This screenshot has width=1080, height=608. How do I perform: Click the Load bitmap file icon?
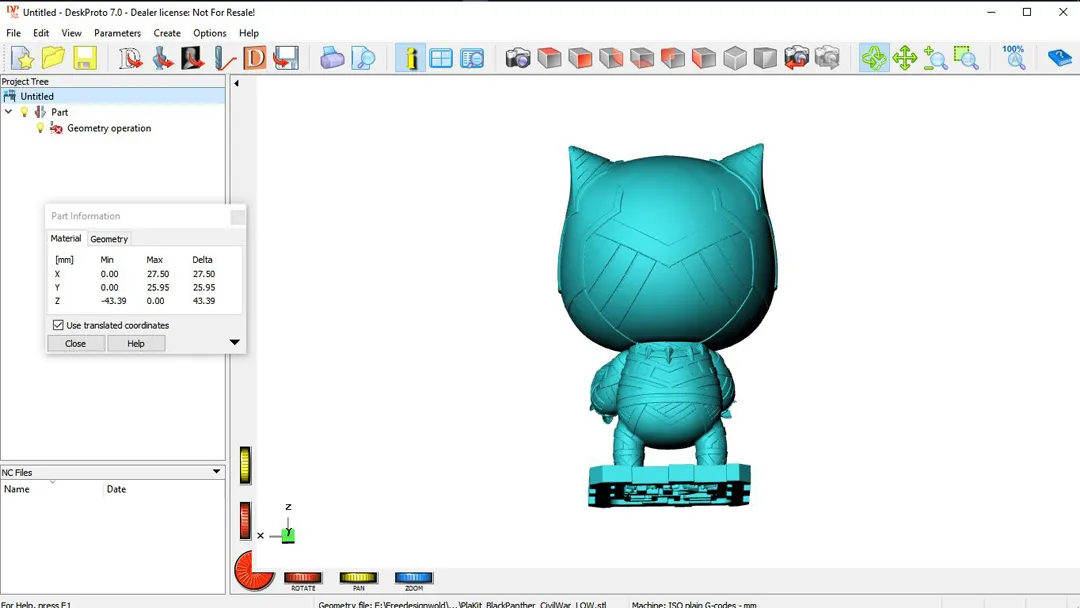click(x=192, y=59)
